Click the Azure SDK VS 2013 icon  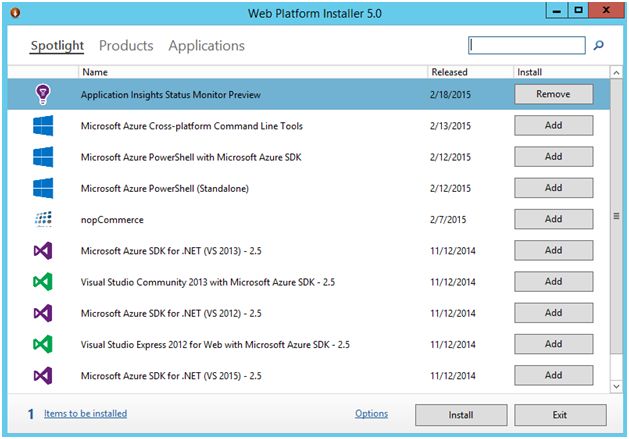pos(42,250)
